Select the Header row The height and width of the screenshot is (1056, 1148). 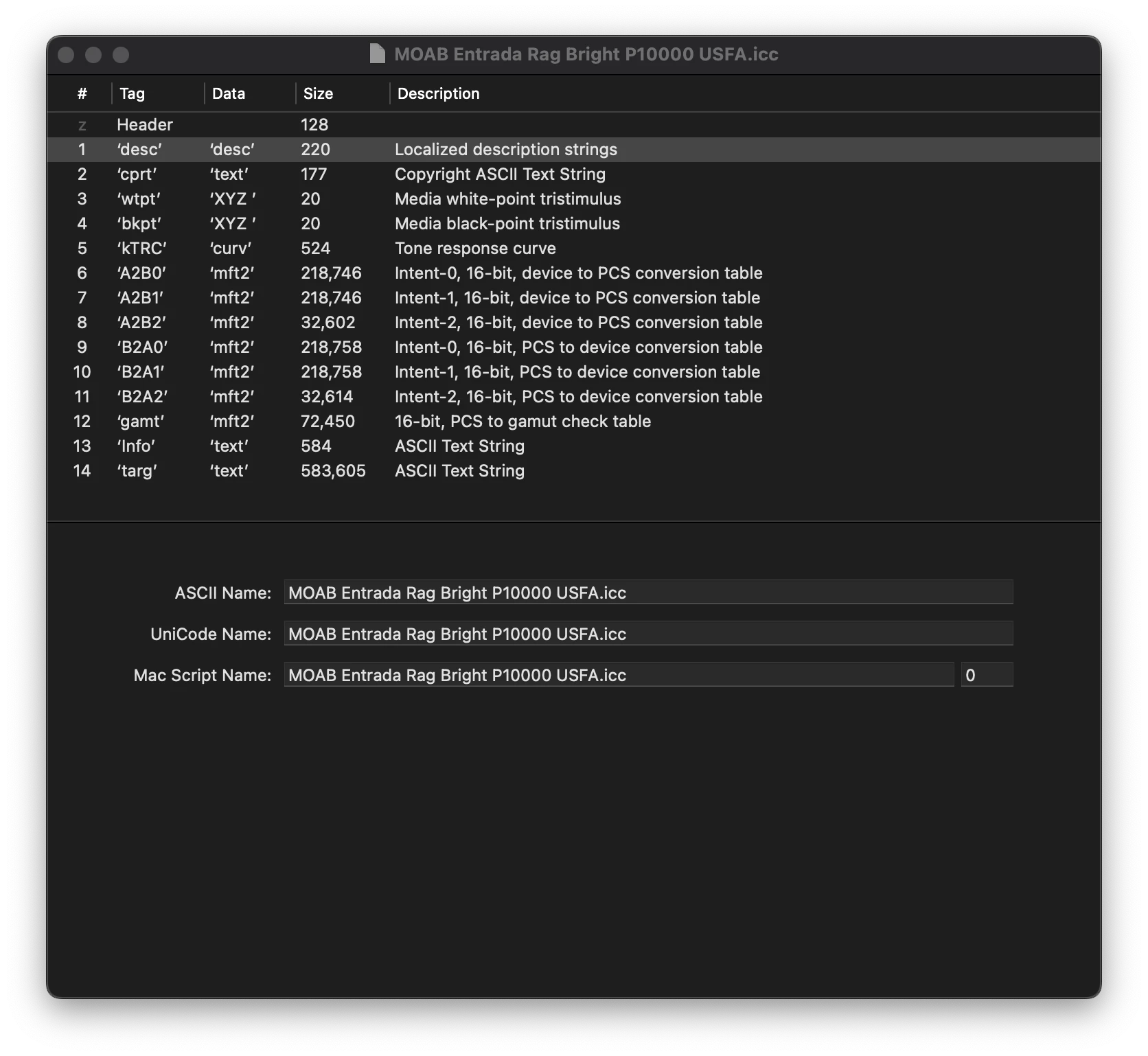(x=574, y=125)
